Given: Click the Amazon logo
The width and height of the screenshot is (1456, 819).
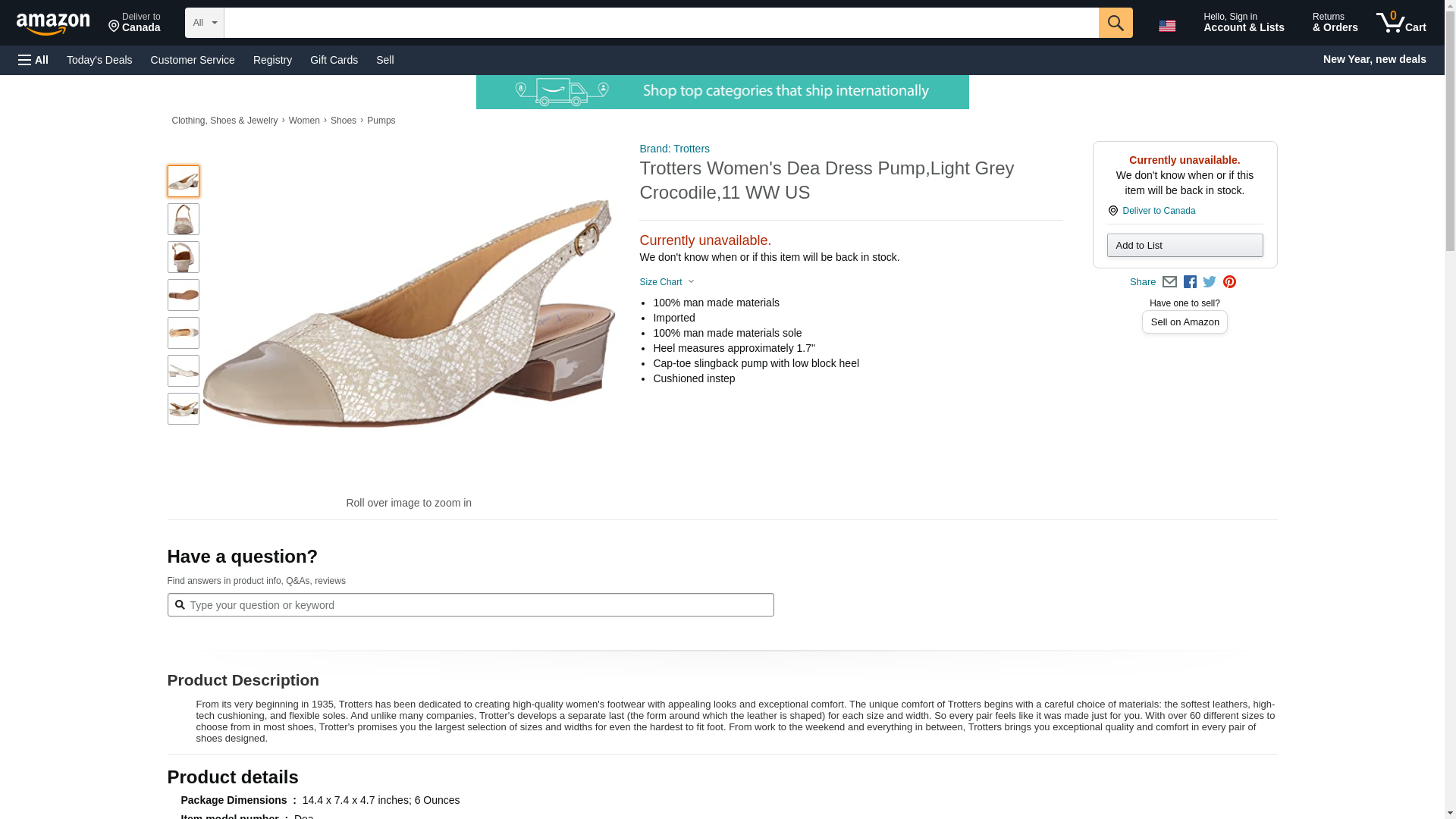Looking at the screenshot, I should (53, 24).
